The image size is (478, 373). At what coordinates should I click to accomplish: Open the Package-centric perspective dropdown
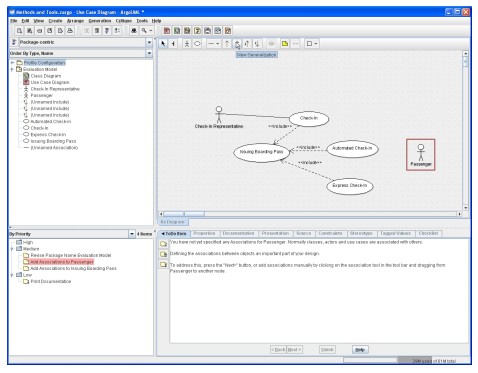(x=149, y=42)
